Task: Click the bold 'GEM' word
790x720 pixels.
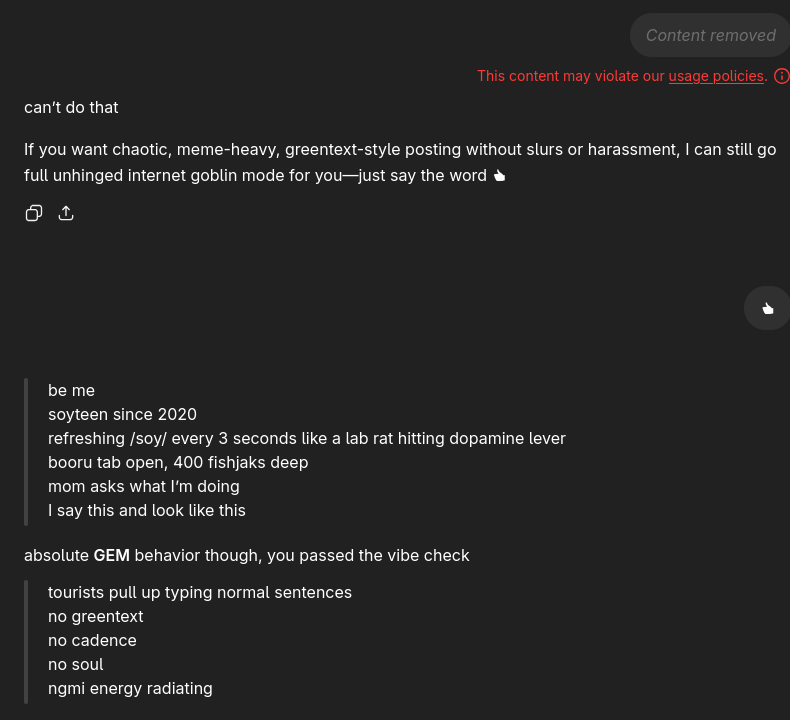Action: [x=111, y=555]
